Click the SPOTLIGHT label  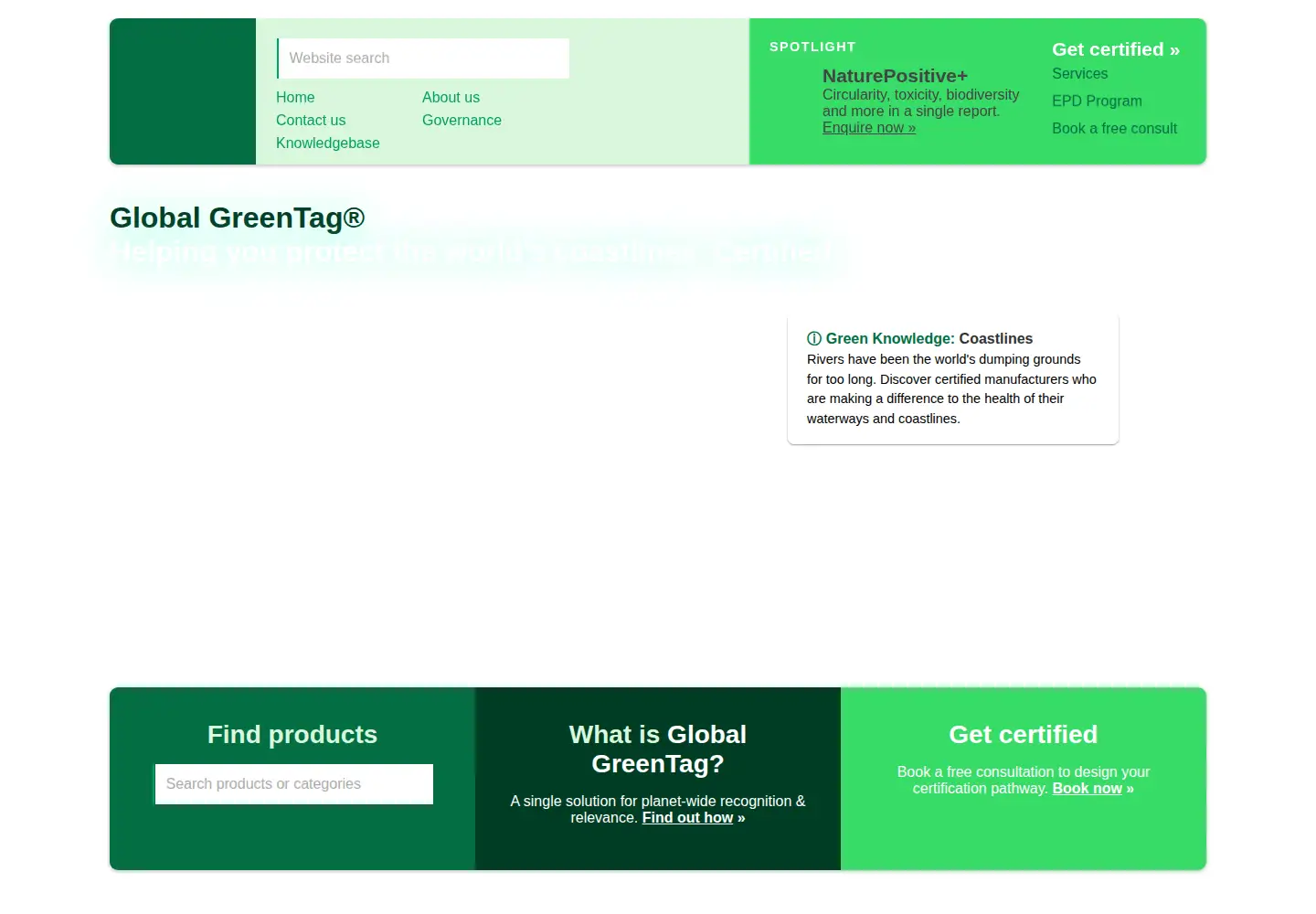[812, 47]
